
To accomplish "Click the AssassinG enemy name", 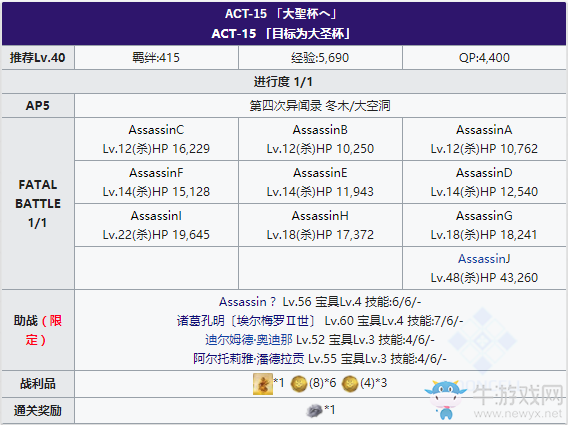I will [484, 216].
